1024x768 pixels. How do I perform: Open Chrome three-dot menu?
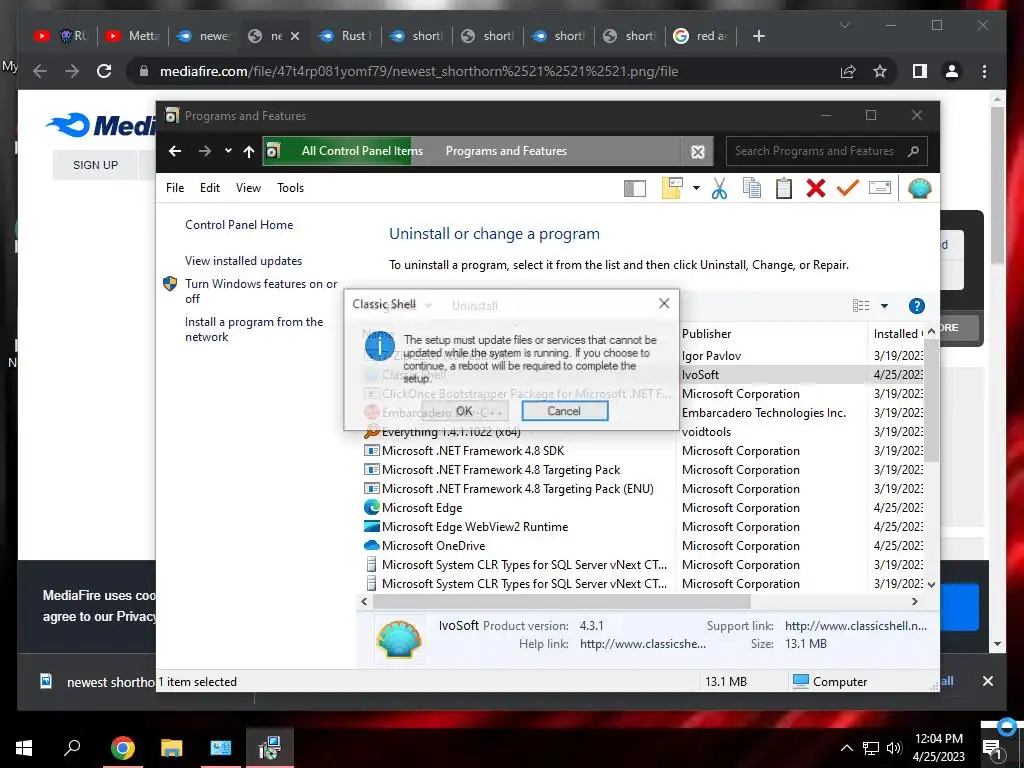[x=984, y=71]
